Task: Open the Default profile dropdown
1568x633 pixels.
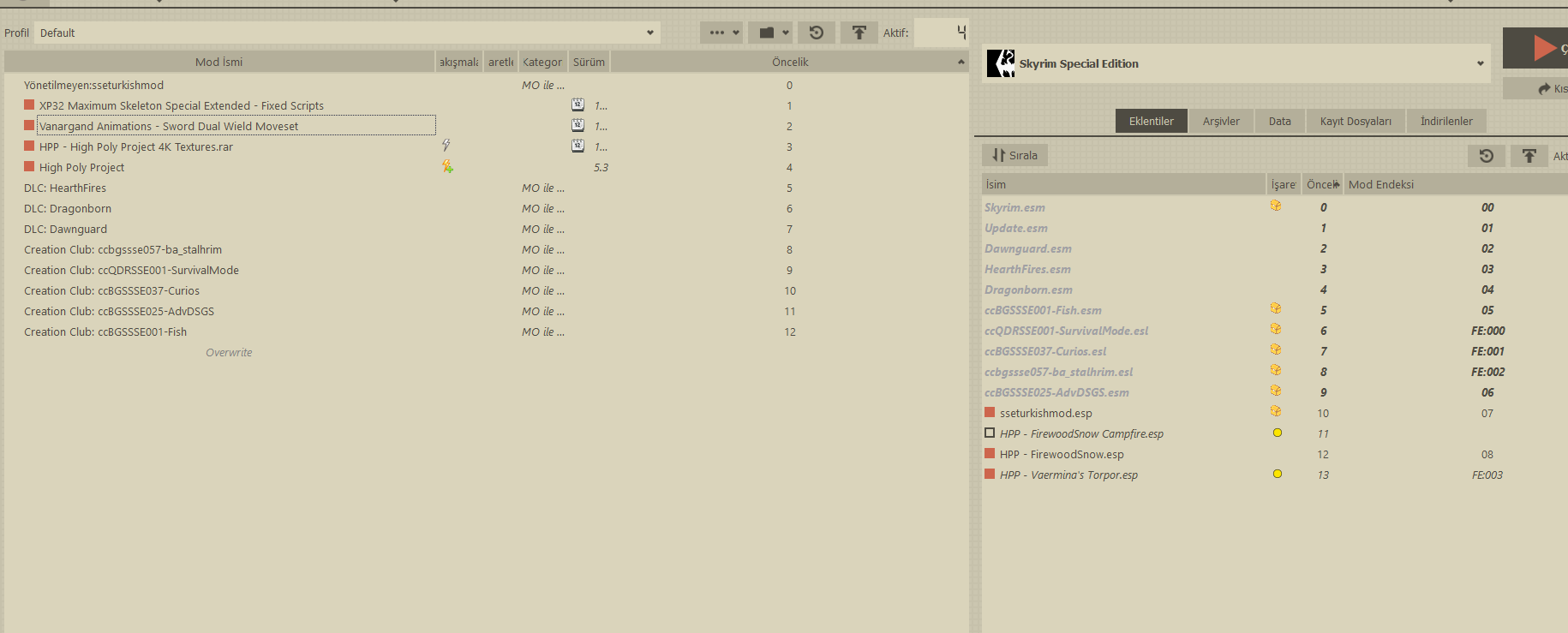Action: (x=347, y=33)
